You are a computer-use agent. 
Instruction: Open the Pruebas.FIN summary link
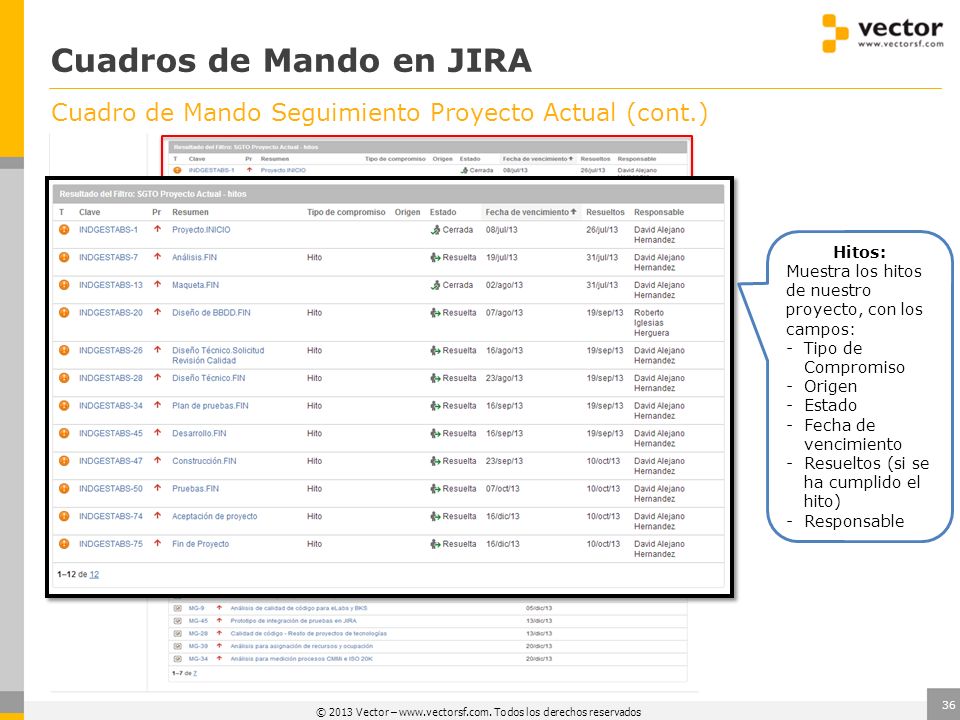pos(195,489)
